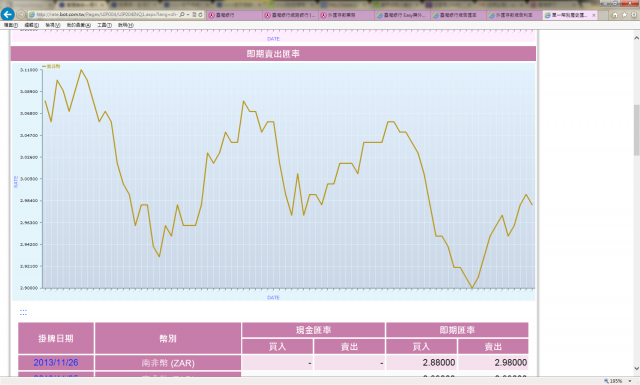
Task: Click the 2.98000 spot selling value
Action: click(511, 363)
